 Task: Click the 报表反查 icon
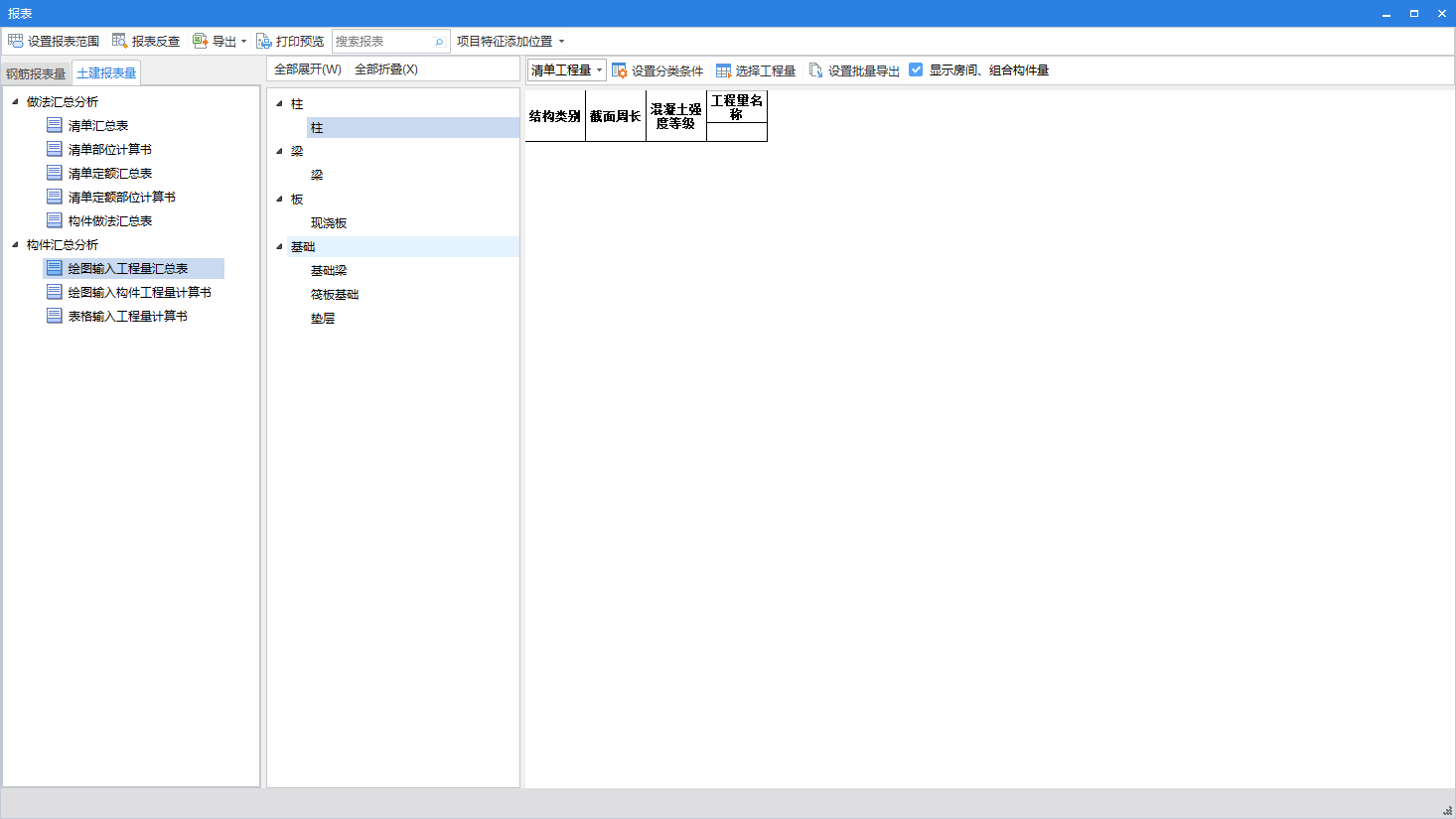point(119,41)
